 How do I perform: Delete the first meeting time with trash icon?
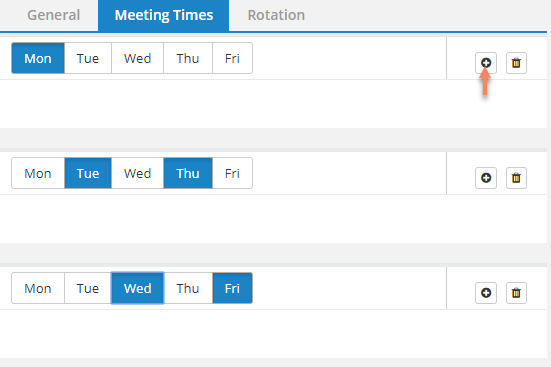point(516,63)
